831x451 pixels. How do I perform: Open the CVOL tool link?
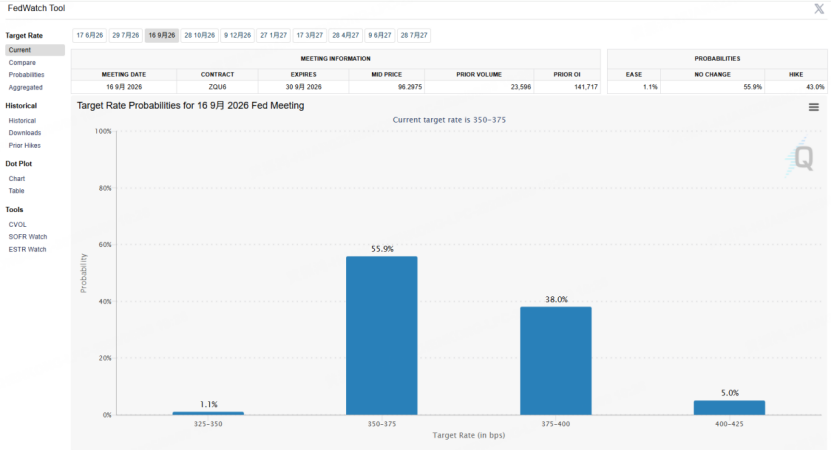point(17,225)
